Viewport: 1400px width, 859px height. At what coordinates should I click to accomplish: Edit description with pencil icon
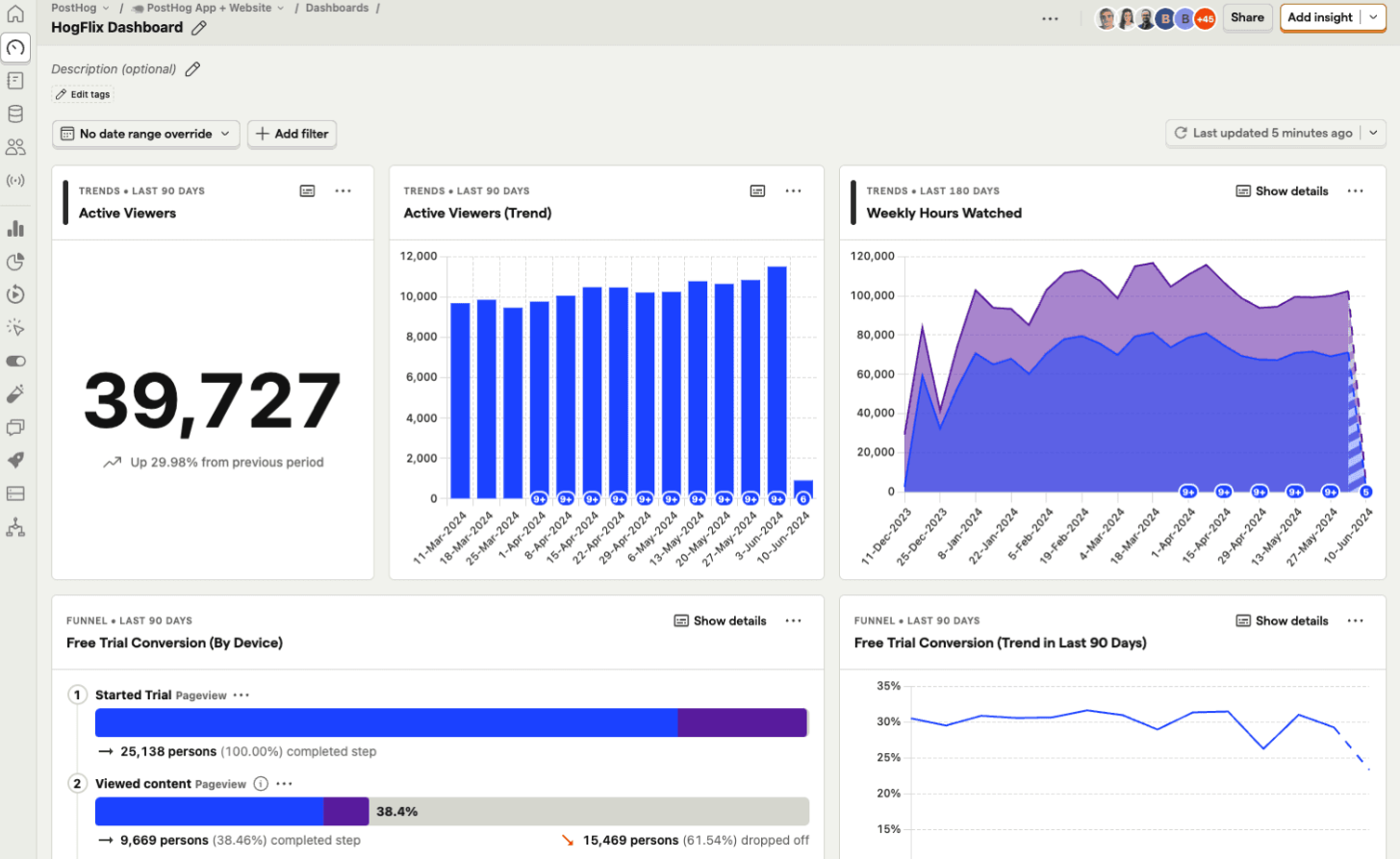tap(192, 69)
